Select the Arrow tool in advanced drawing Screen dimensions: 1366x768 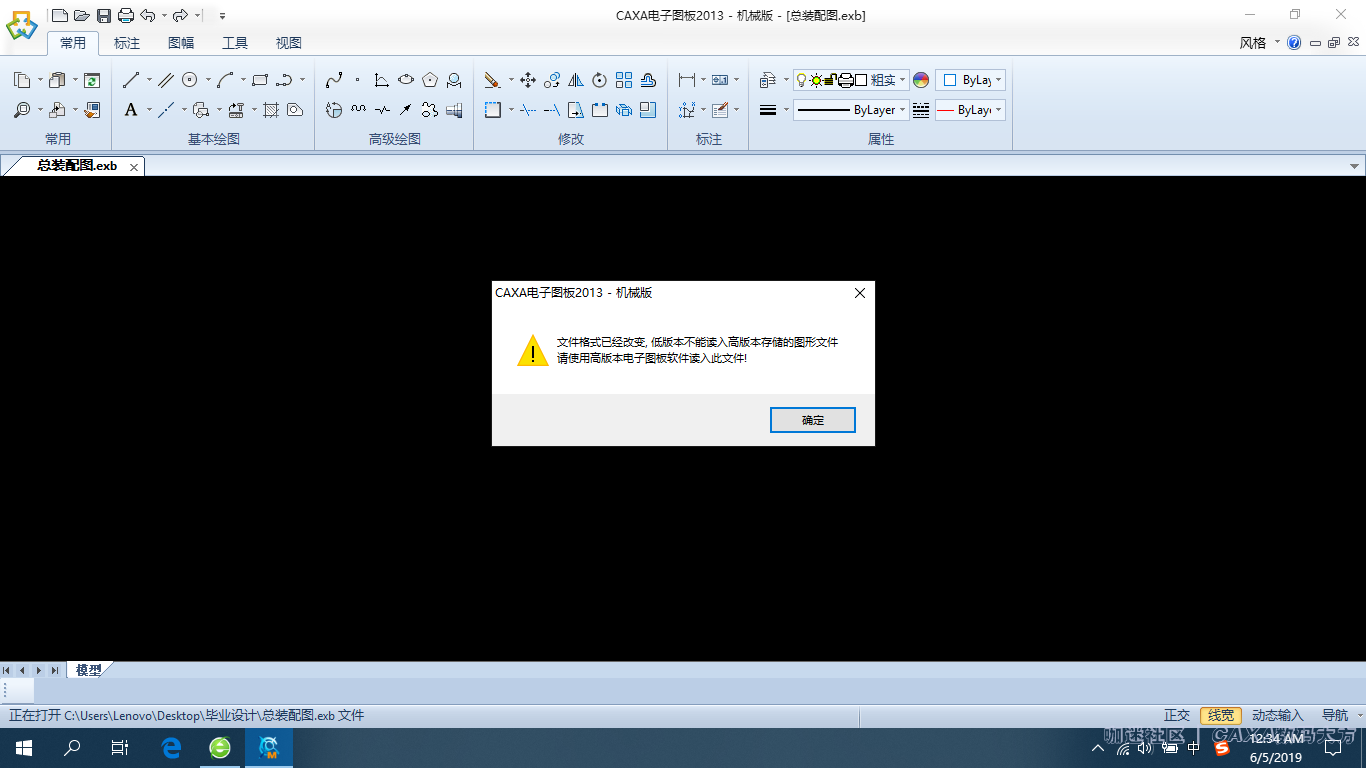[406, 110]
